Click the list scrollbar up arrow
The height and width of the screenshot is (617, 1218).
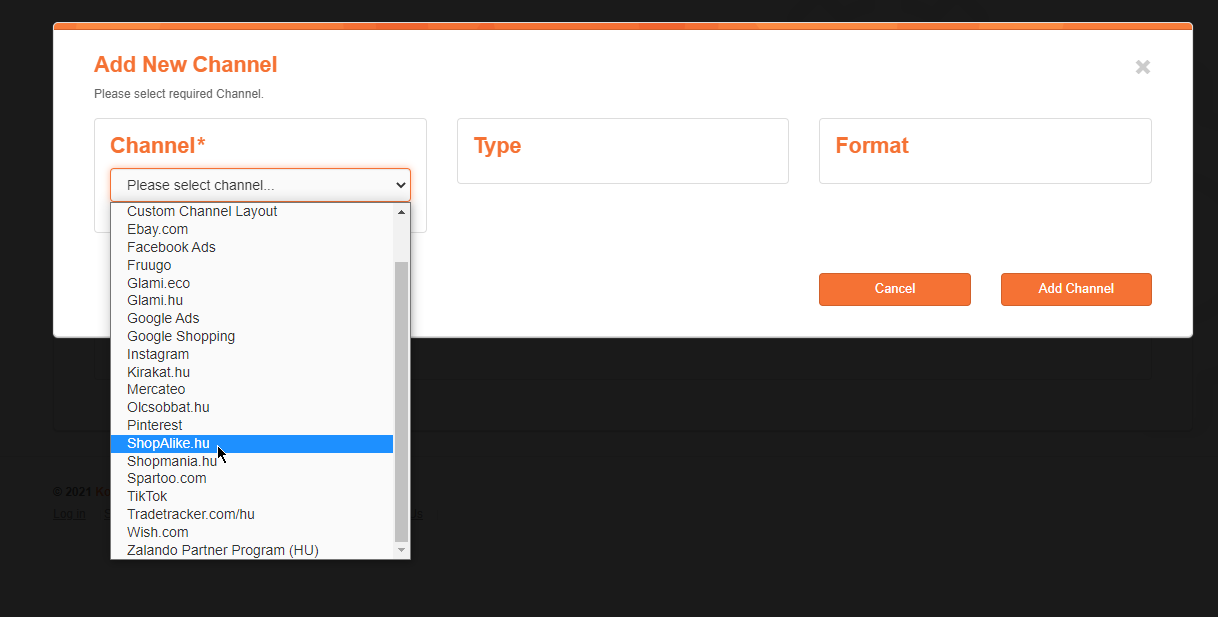[402, 211]
